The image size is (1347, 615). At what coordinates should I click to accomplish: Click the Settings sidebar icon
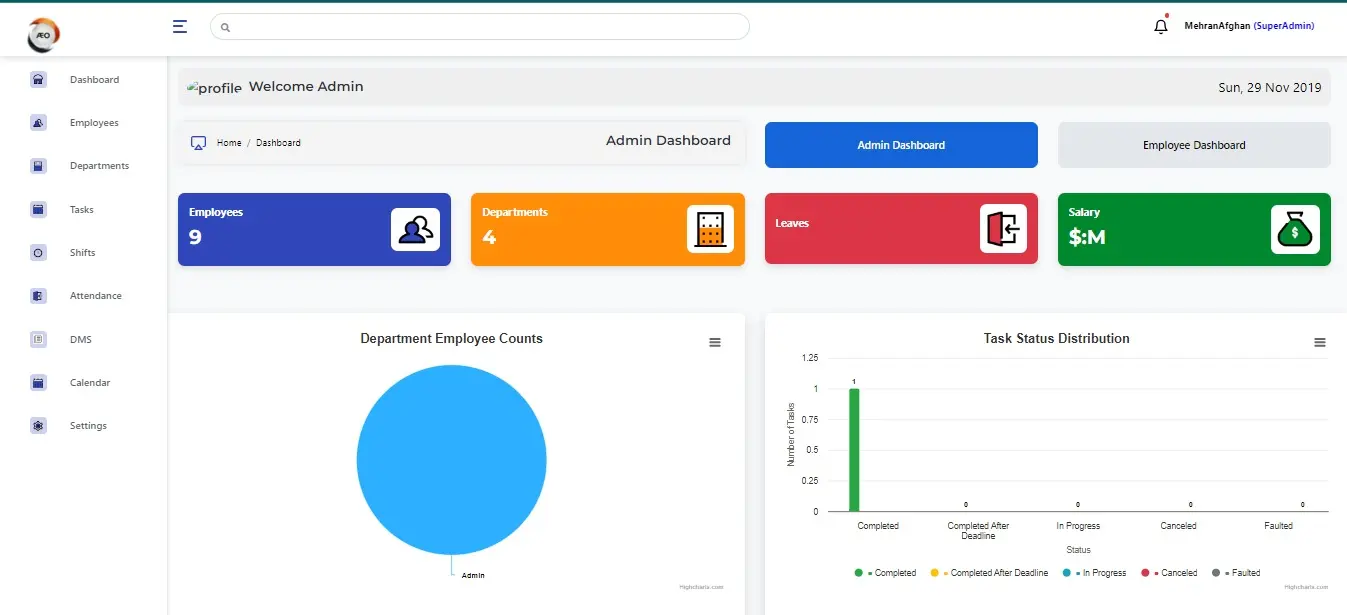tap(38, 426)
